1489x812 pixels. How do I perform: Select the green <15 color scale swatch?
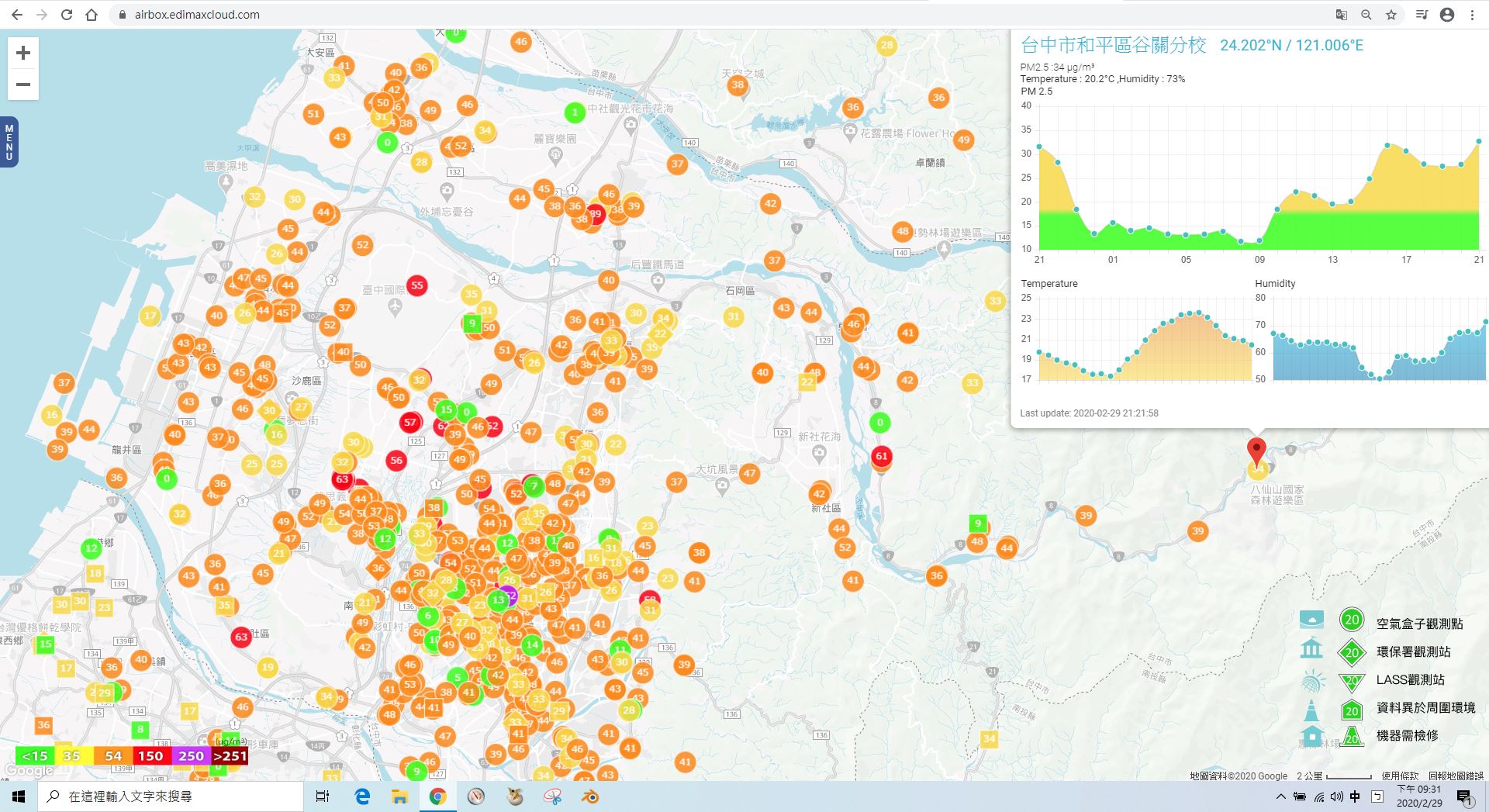(x=35, y=755)
